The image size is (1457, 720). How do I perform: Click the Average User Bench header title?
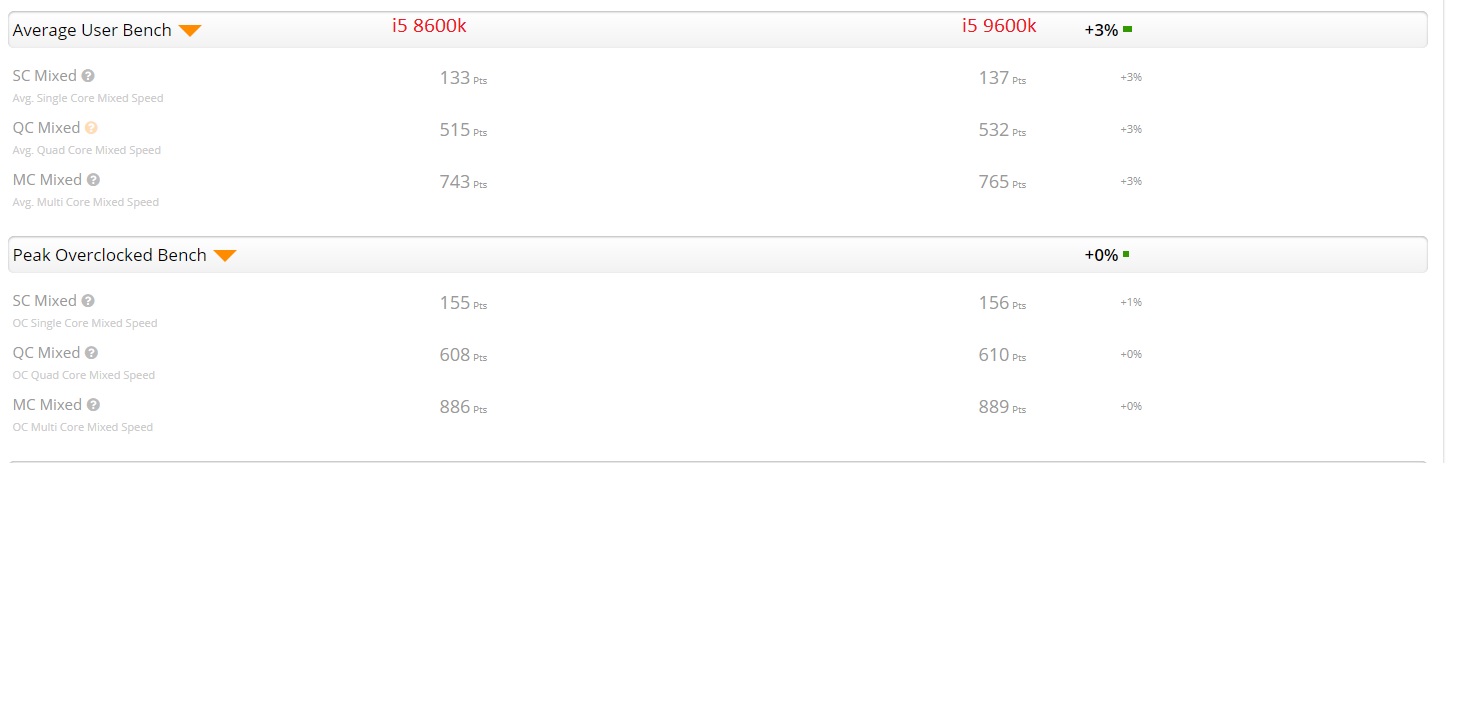point(92,30)
